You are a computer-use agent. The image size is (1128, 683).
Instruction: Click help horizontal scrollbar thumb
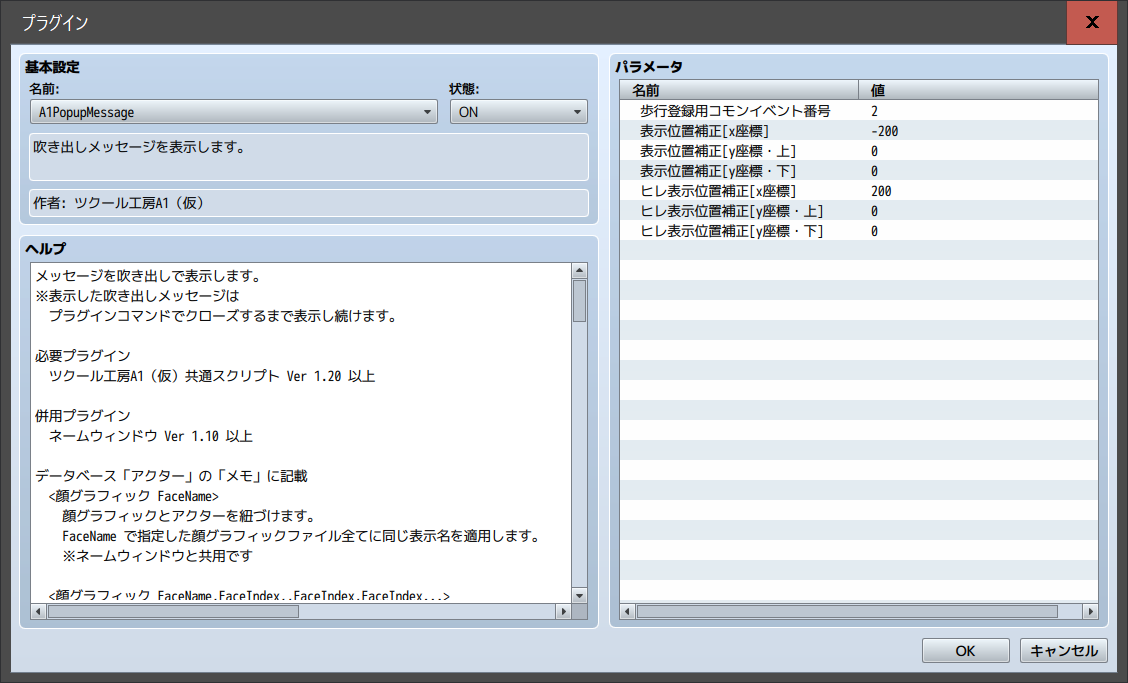tap(173, 612)
